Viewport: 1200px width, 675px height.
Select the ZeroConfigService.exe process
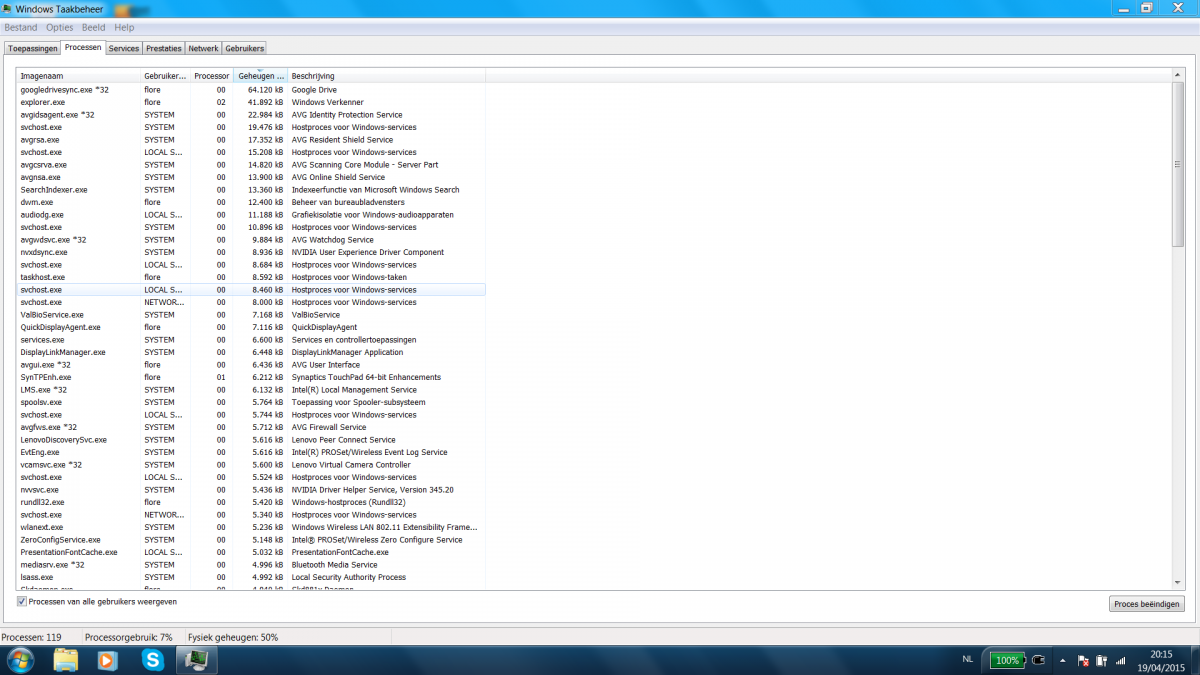pos(251,540)
